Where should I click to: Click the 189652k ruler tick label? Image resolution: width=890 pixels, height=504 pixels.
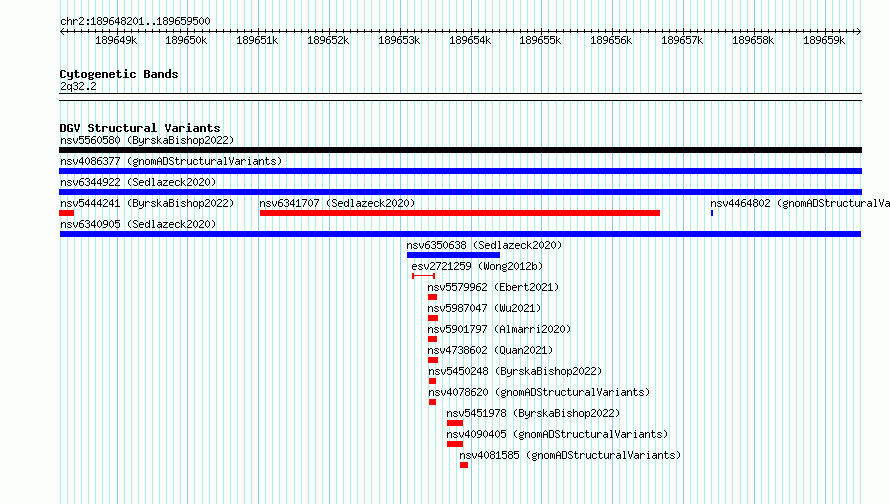tap(328, 40)
